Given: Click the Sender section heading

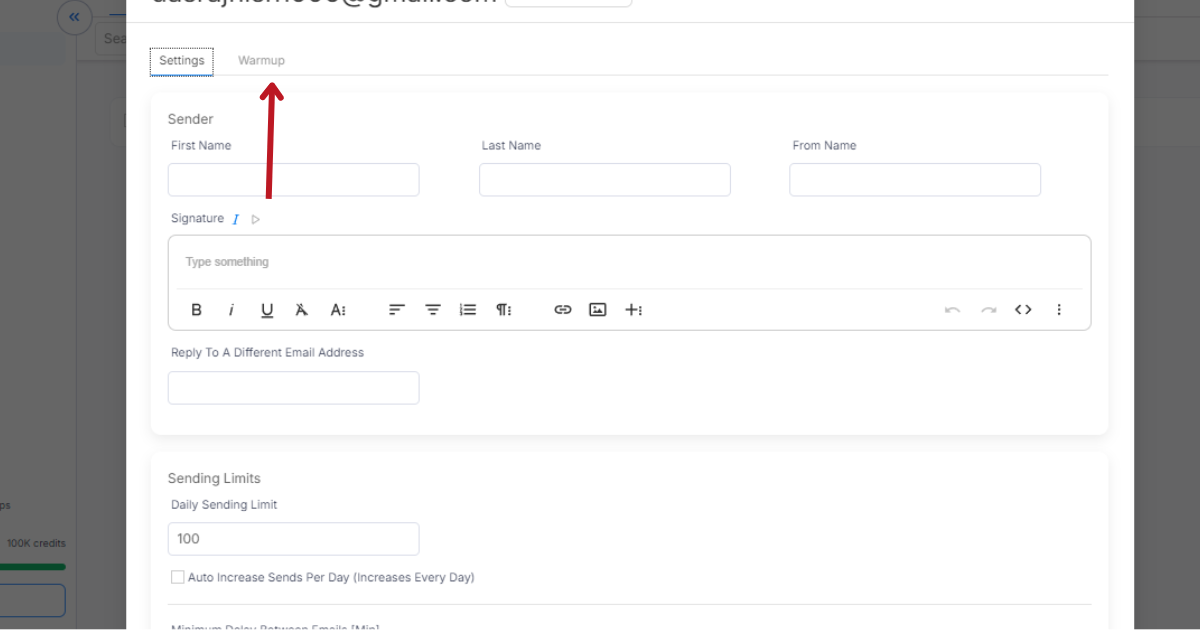Looking at the screenshot, I should [x=190, y=119].
